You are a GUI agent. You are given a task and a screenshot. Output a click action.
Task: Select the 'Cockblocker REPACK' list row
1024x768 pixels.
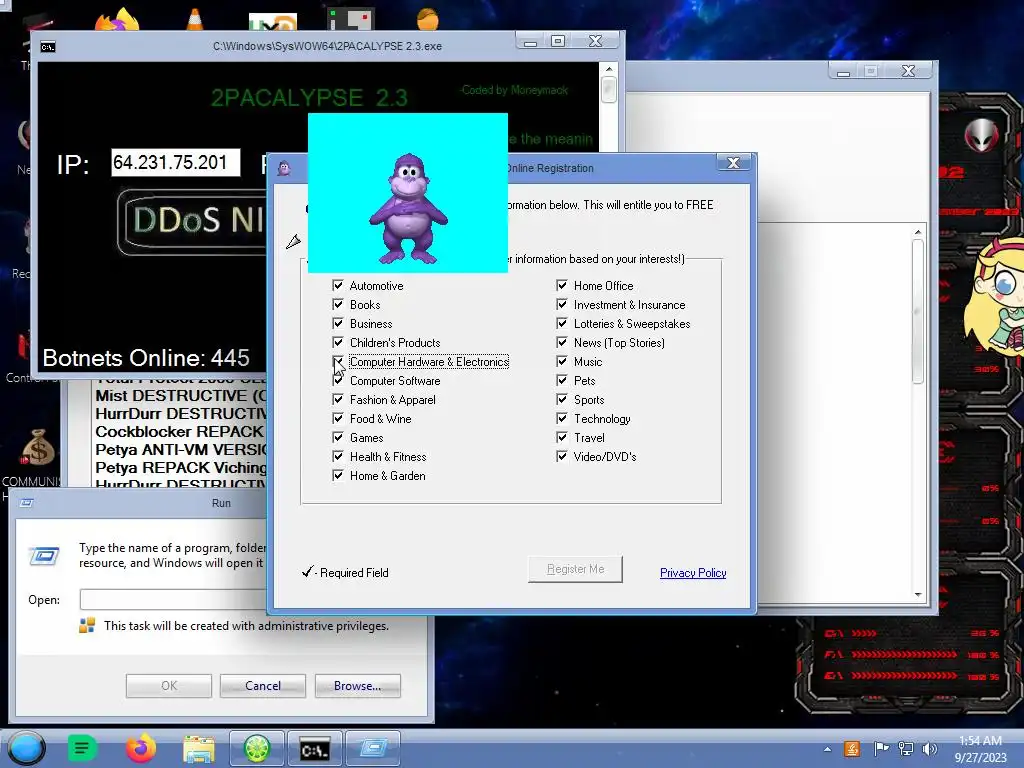[x=181, y=432]
